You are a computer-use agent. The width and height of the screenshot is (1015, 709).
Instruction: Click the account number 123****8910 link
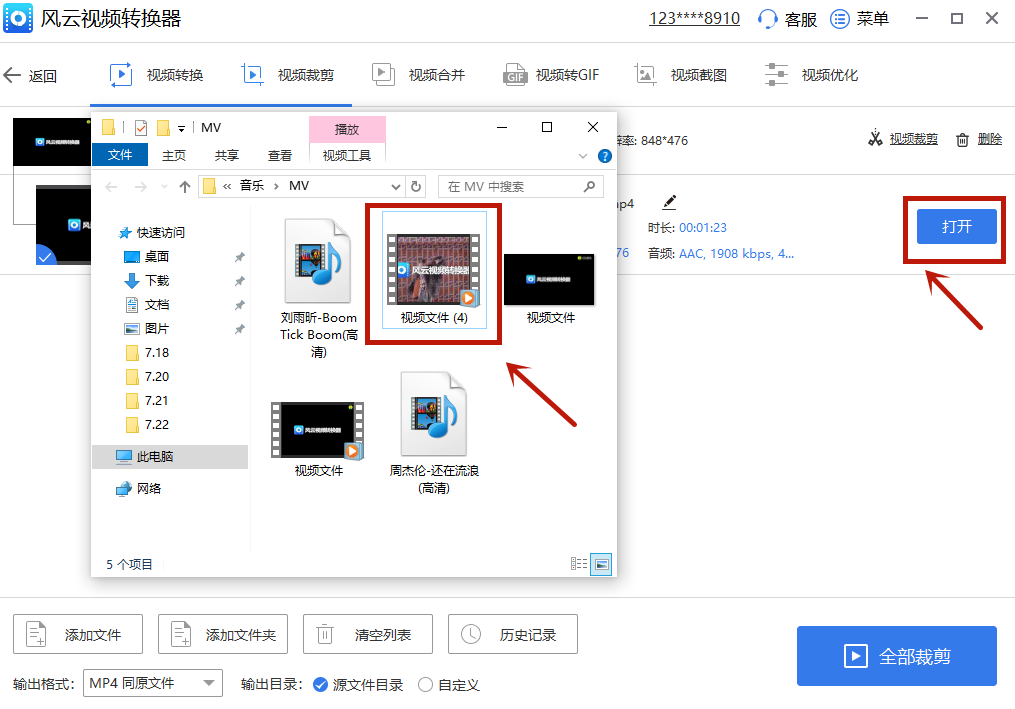694,19
